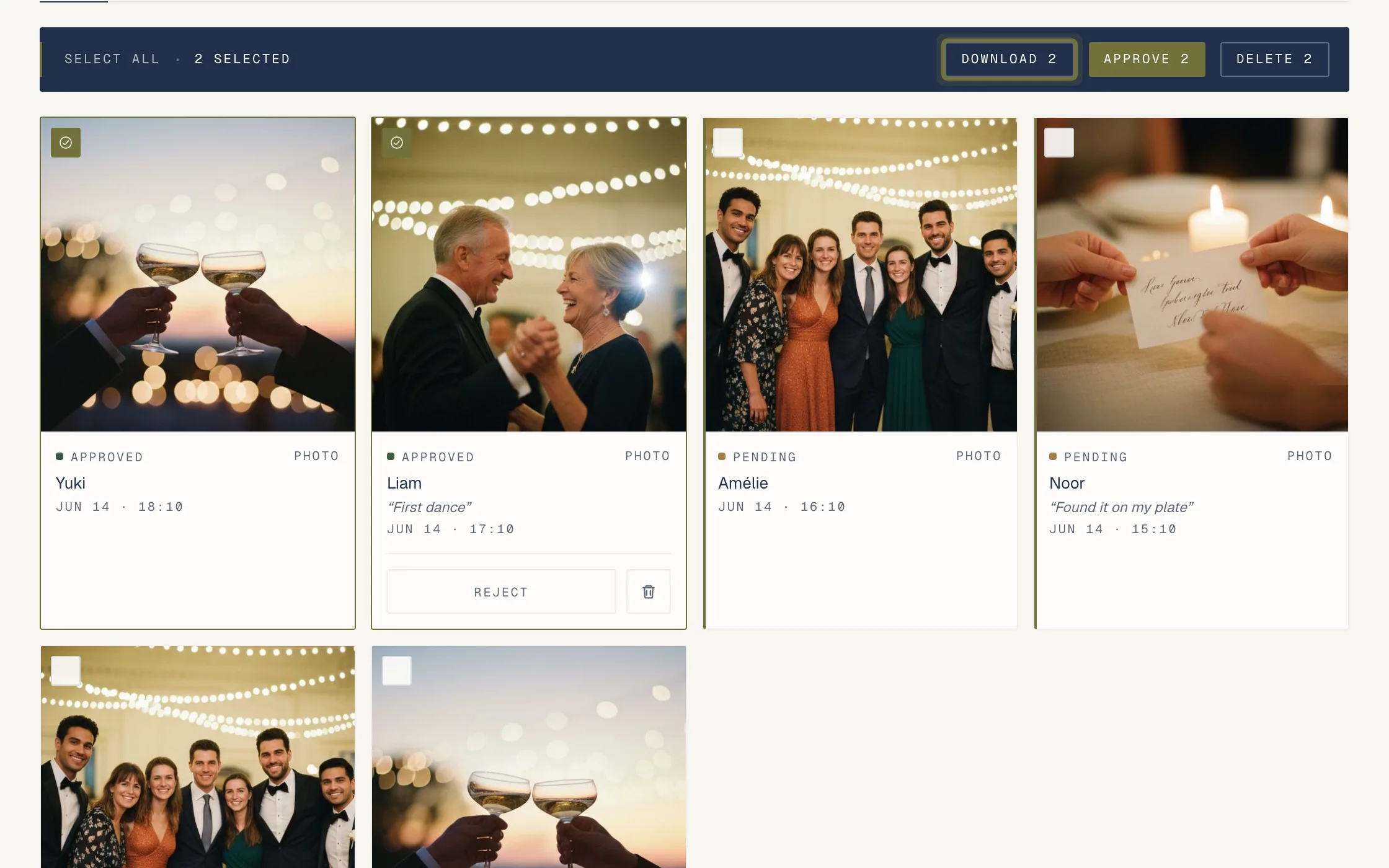Click the caption “Found it on my plate”
This screenshot has height=868, width=1389.
[x=1121, y=507]
